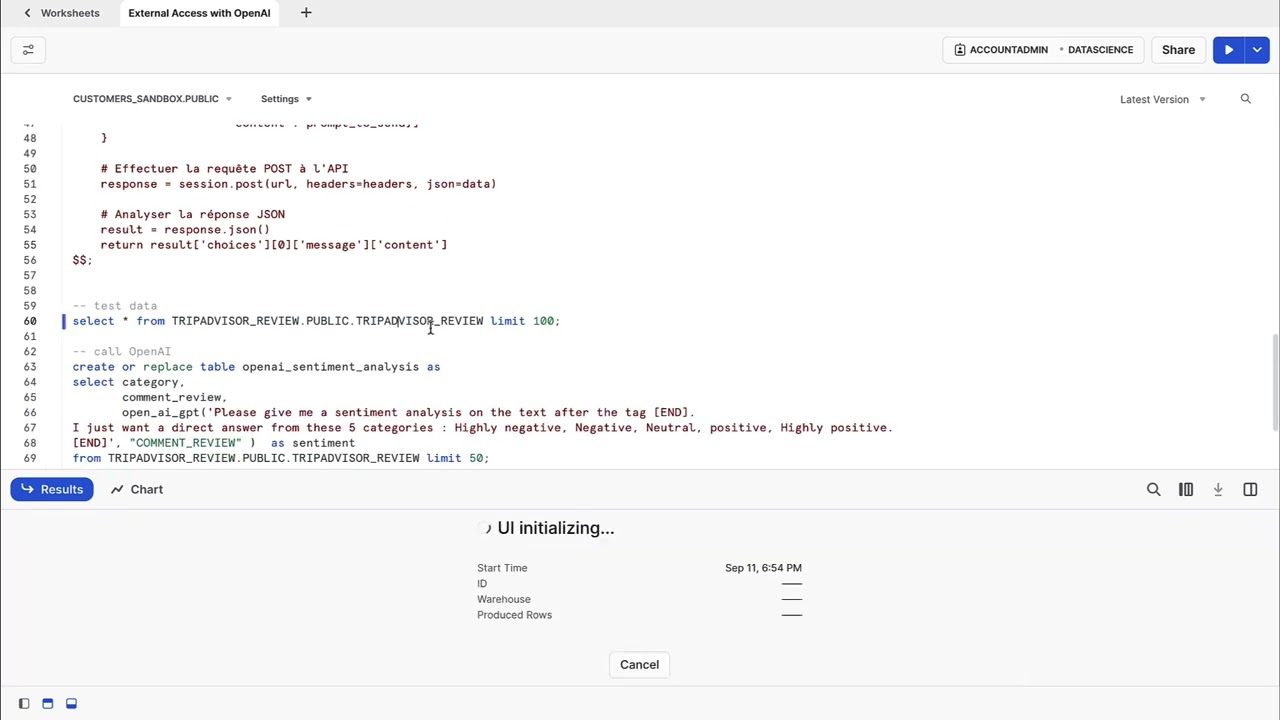Click 'return result' line 55

tap(274, 245)
